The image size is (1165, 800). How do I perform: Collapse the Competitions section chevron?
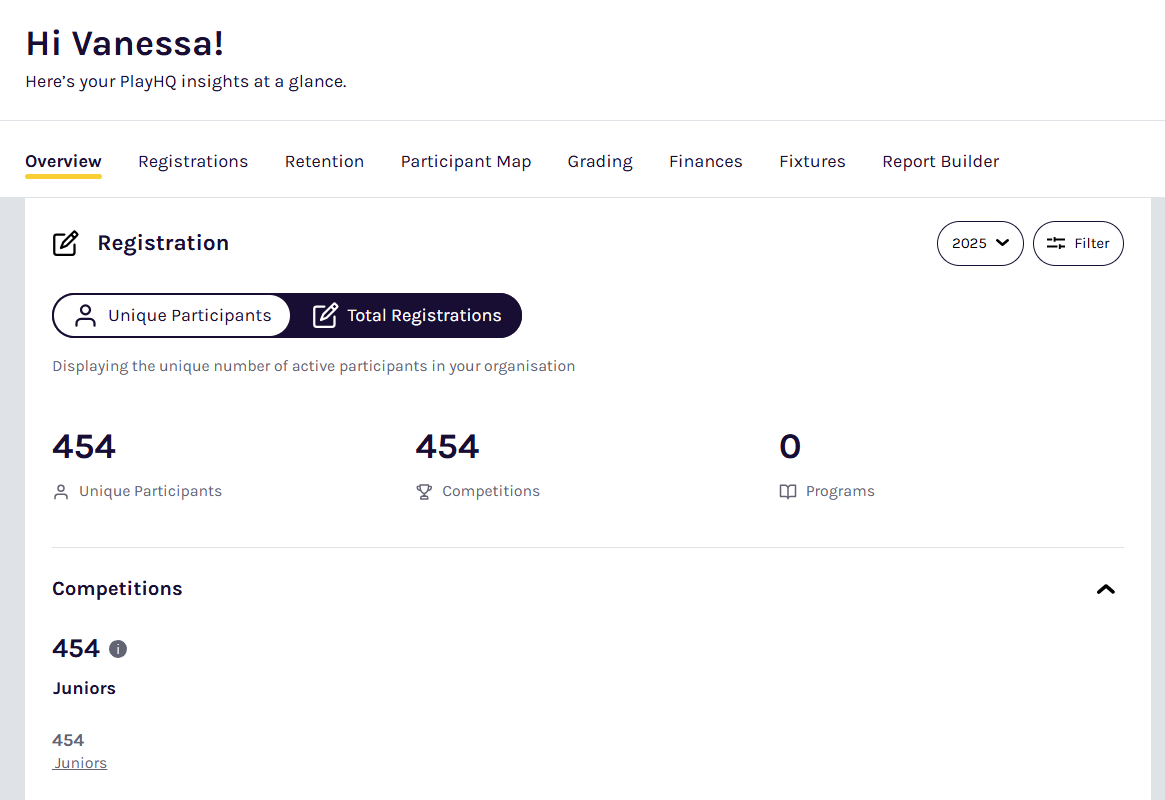tap(1105, 589)
